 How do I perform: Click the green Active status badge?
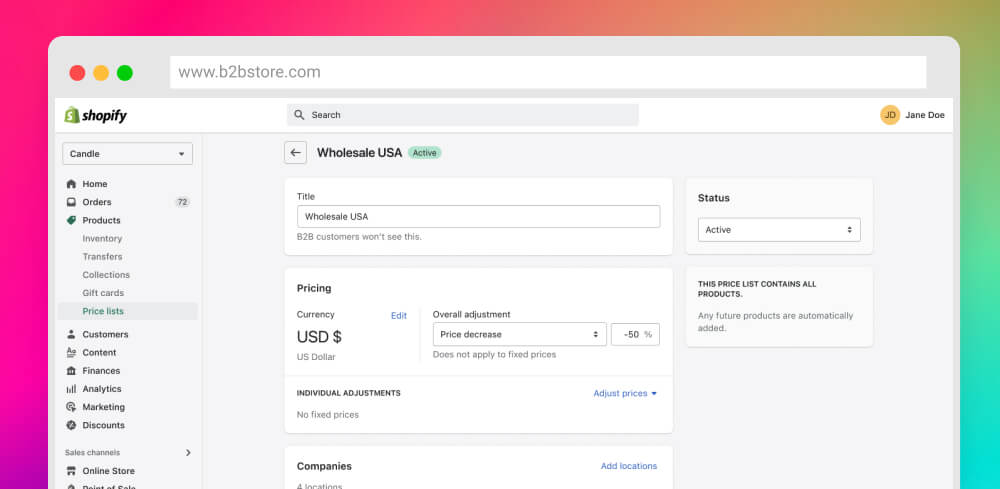point(425,153)
